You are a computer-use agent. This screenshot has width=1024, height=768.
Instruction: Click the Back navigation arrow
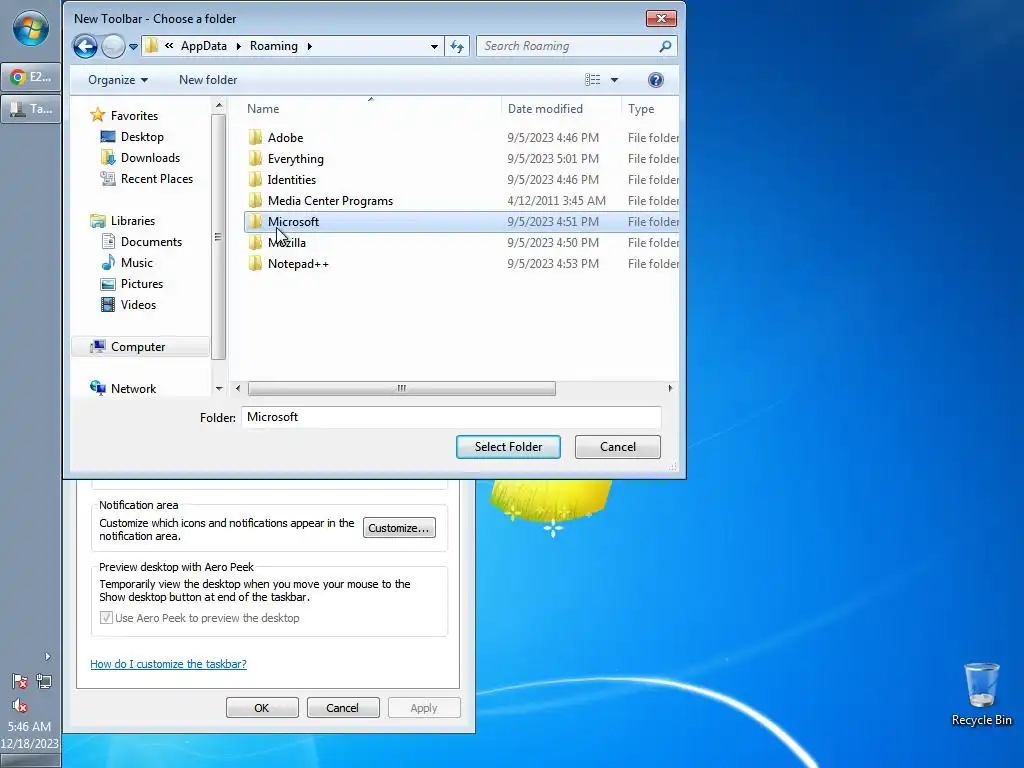(x=85, y=46)
